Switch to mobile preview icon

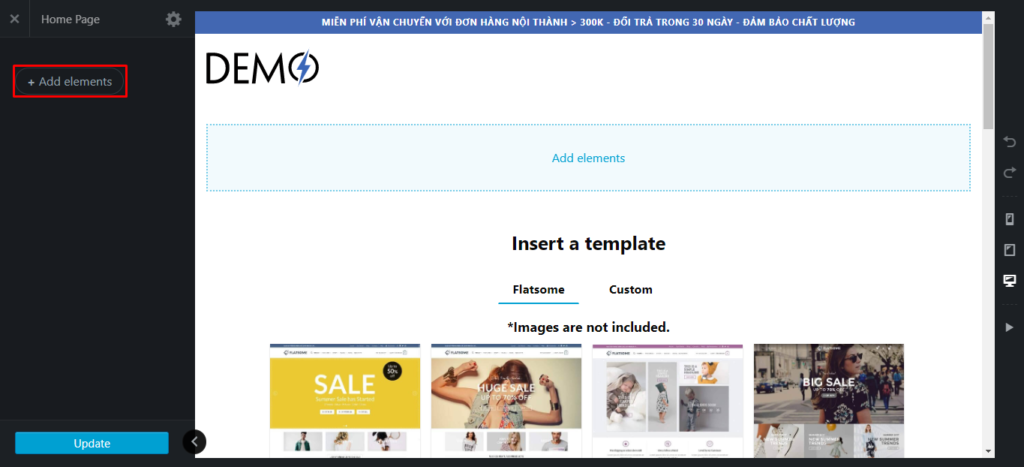click(x=1009, y=219)
